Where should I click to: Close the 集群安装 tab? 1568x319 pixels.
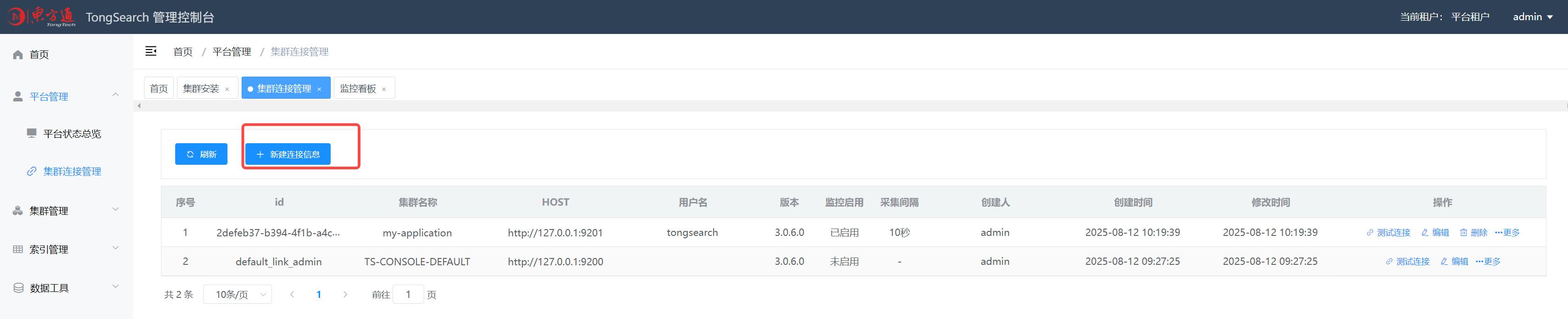[x=227, y=90]
